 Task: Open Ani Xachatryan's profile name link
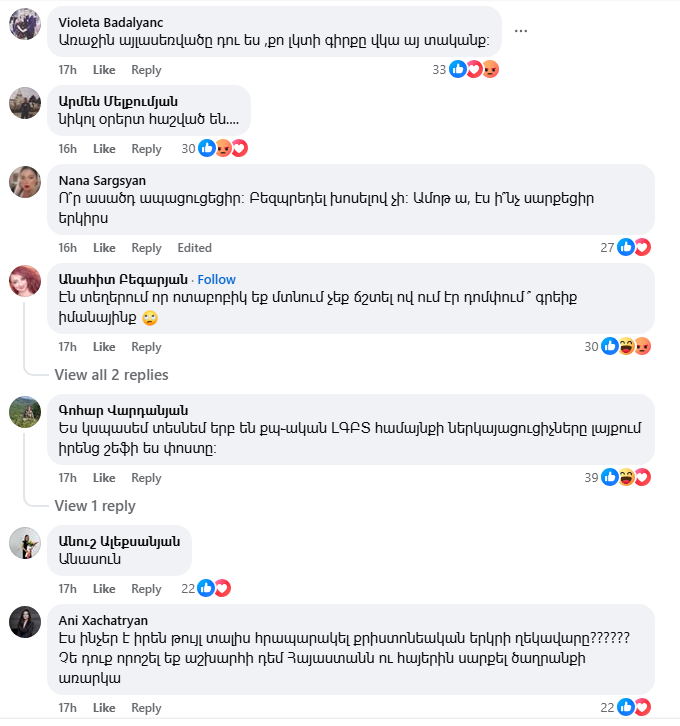coord(103,619)
